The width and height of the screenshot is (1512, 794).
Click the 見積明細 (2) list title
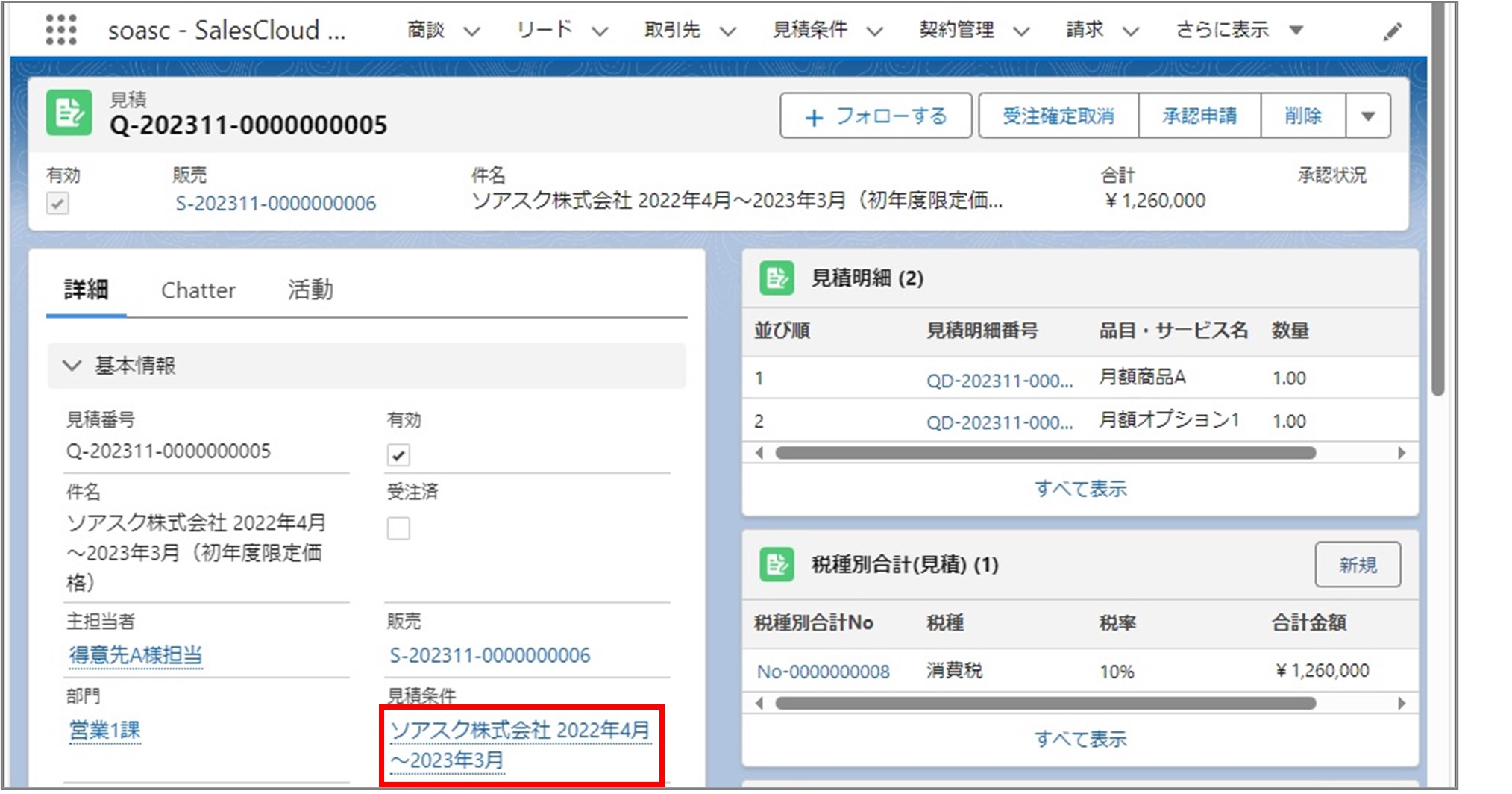point(867,278)
